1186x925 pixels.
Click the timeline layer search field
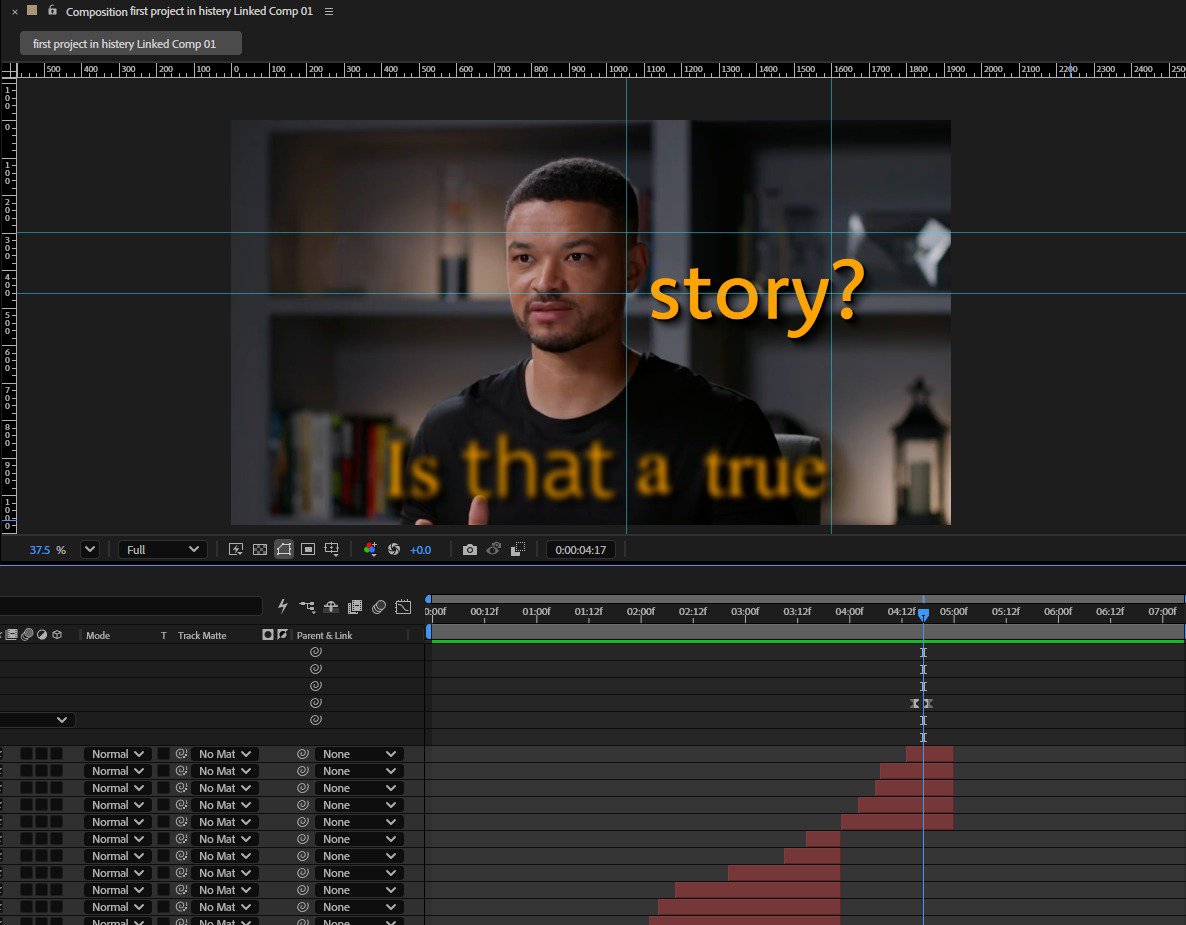point(131,606)
